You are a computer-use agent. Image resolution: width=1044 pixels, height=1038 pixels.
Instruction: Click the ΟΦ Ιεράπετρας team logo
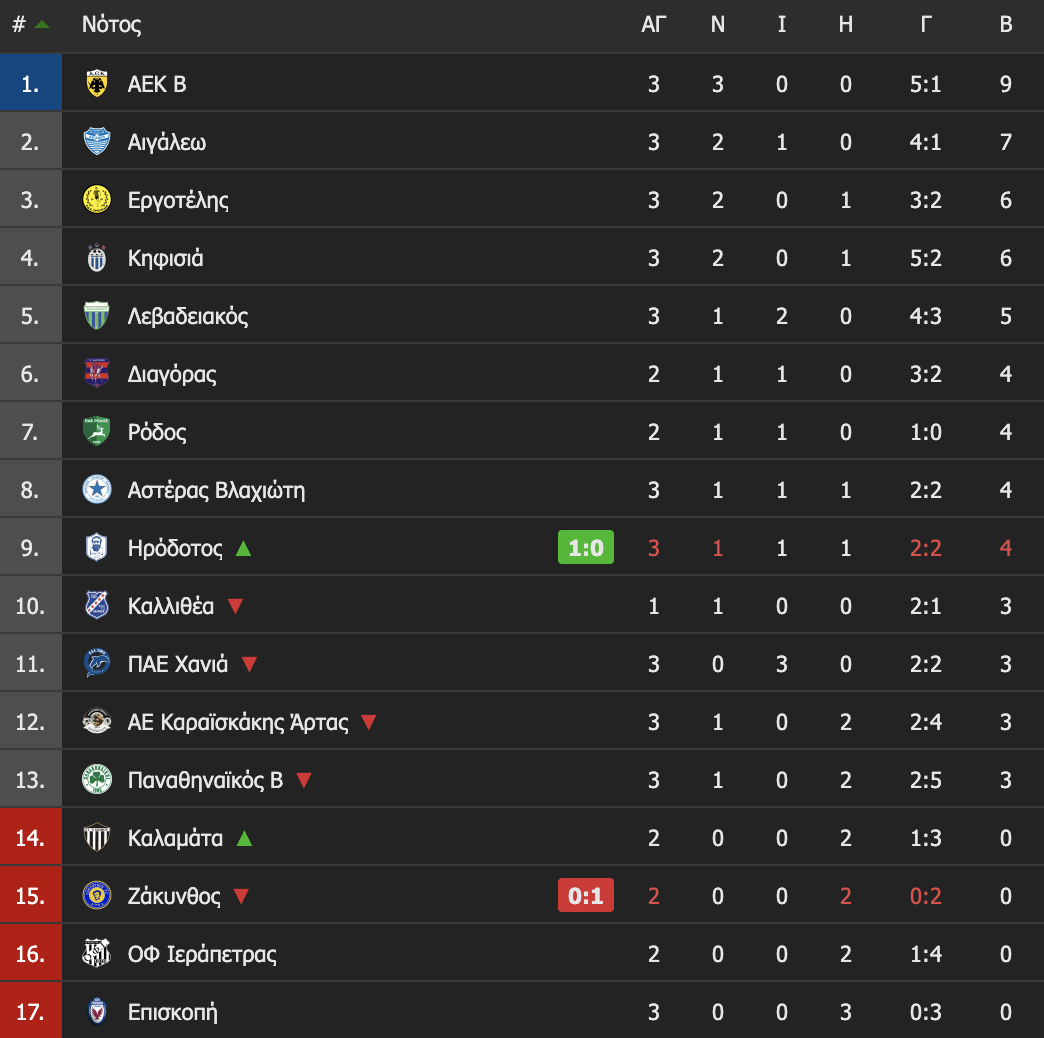point(97,954)
